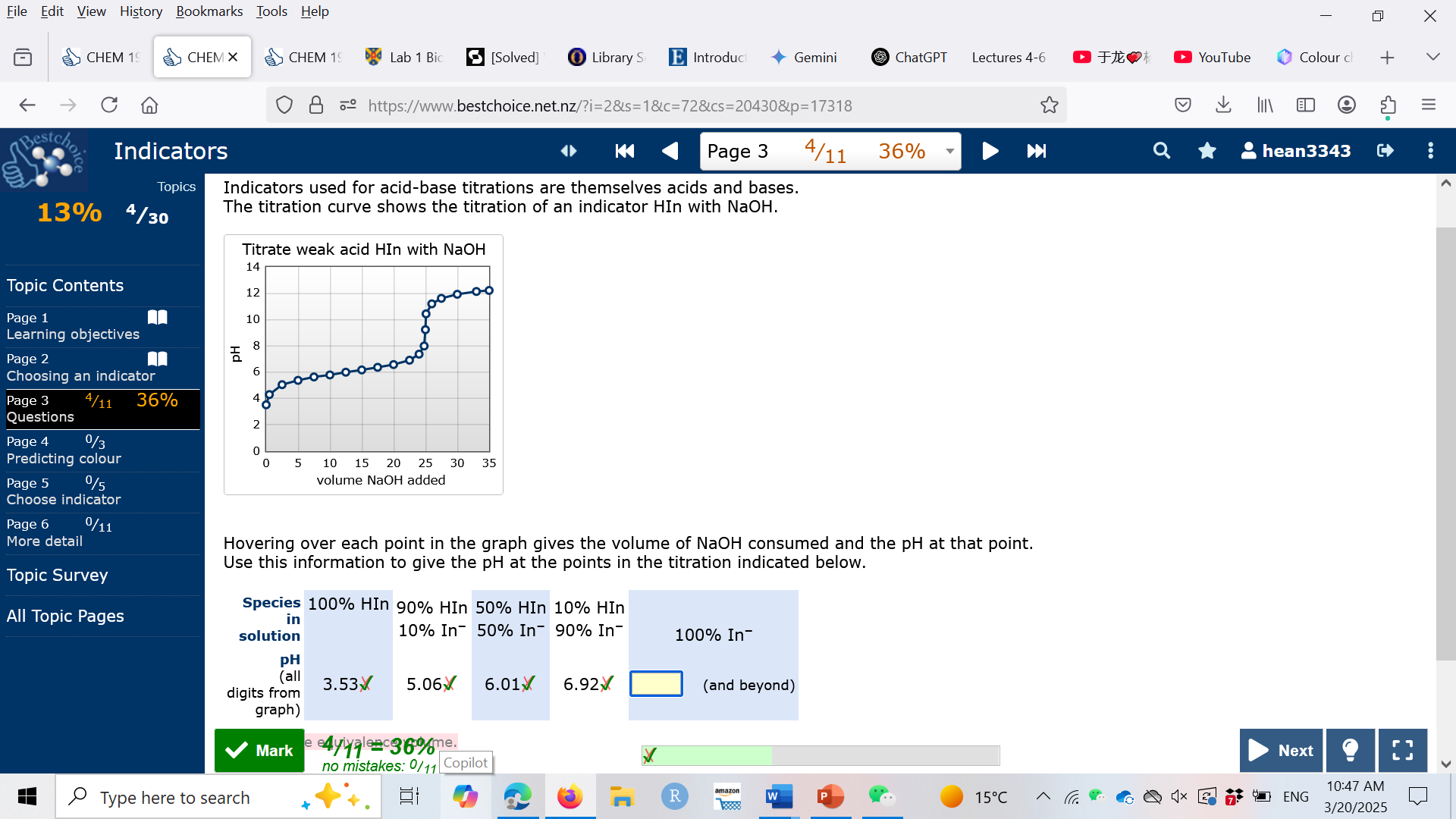Open search in the Indicators header
The width and height of the screenshot is (1456, 819).
pos(1161,151)
